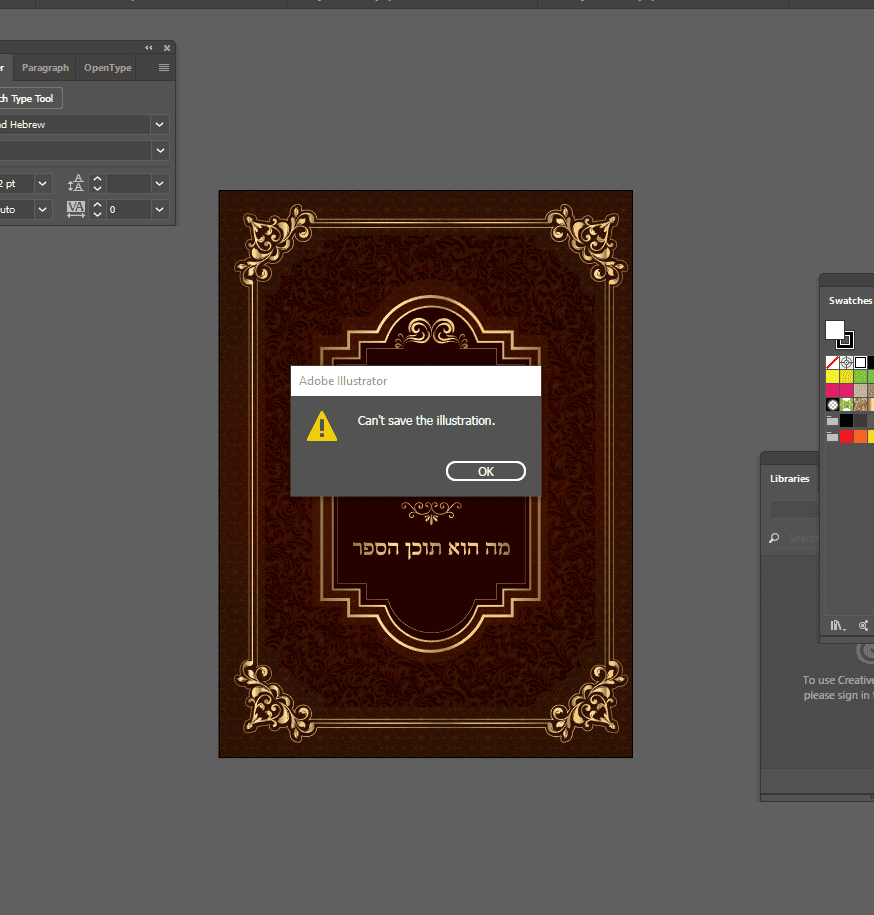The image size is (874, 915).
Task: Select the beige speckled pattern swatch
Action: pos(861,390)
